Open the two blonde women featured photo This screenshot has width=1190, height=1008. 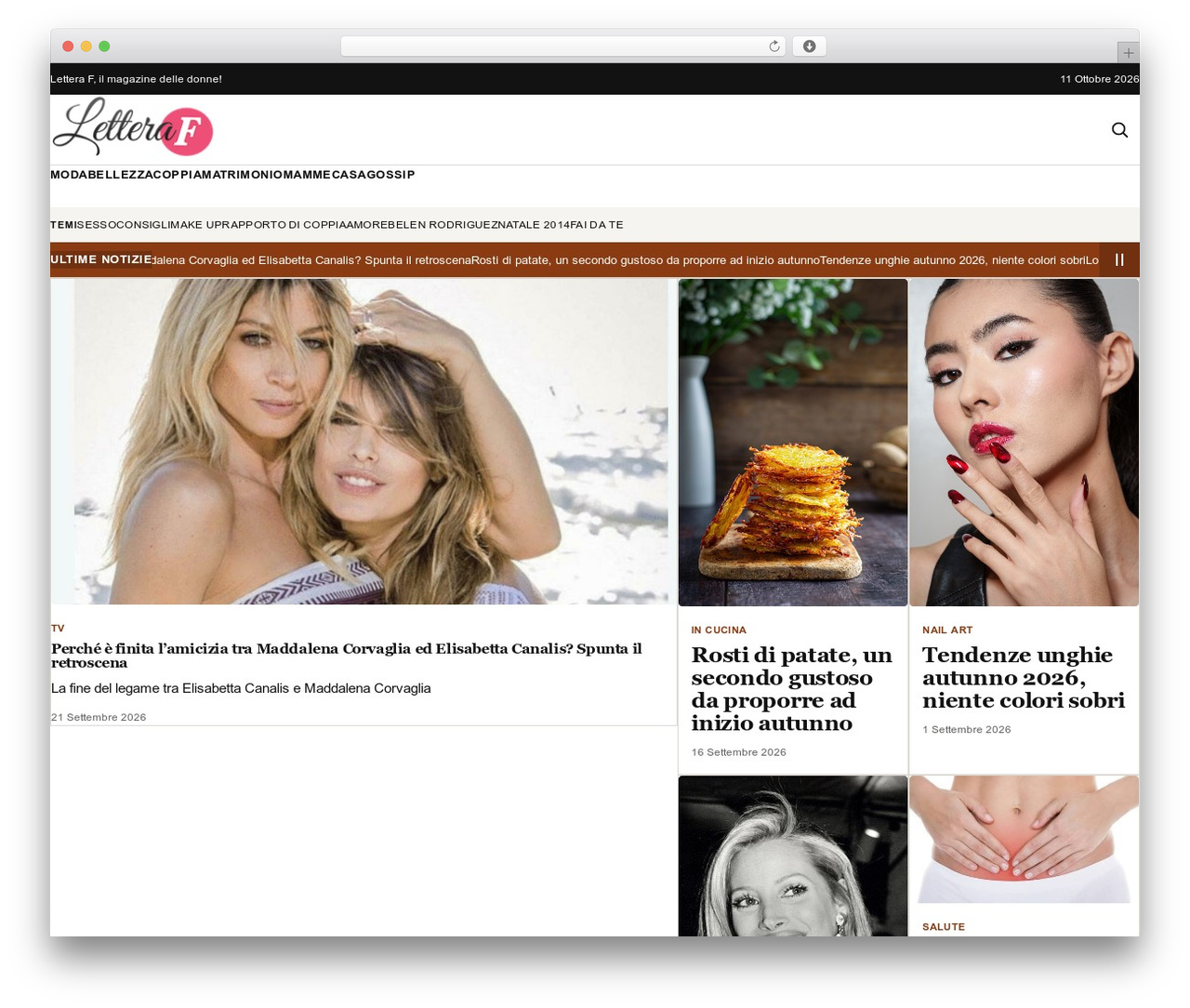click(364, 442)
